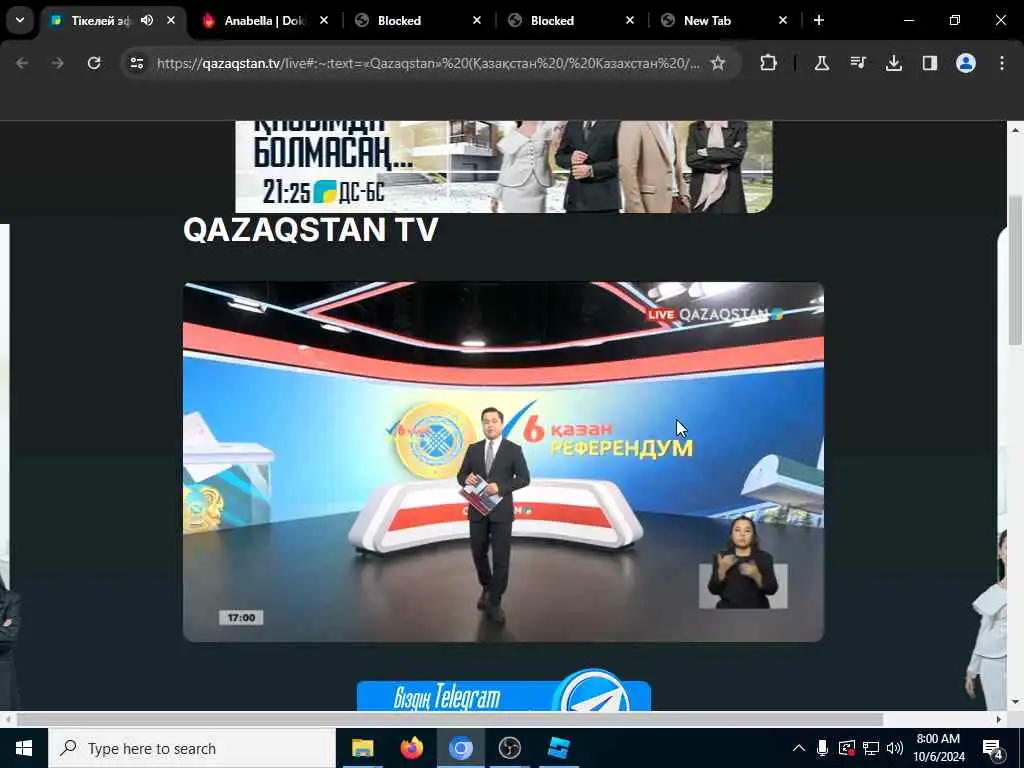Open OBS Studio from taskbar
The width and height of the screenshot is (1024, 768).
point(509,748)
